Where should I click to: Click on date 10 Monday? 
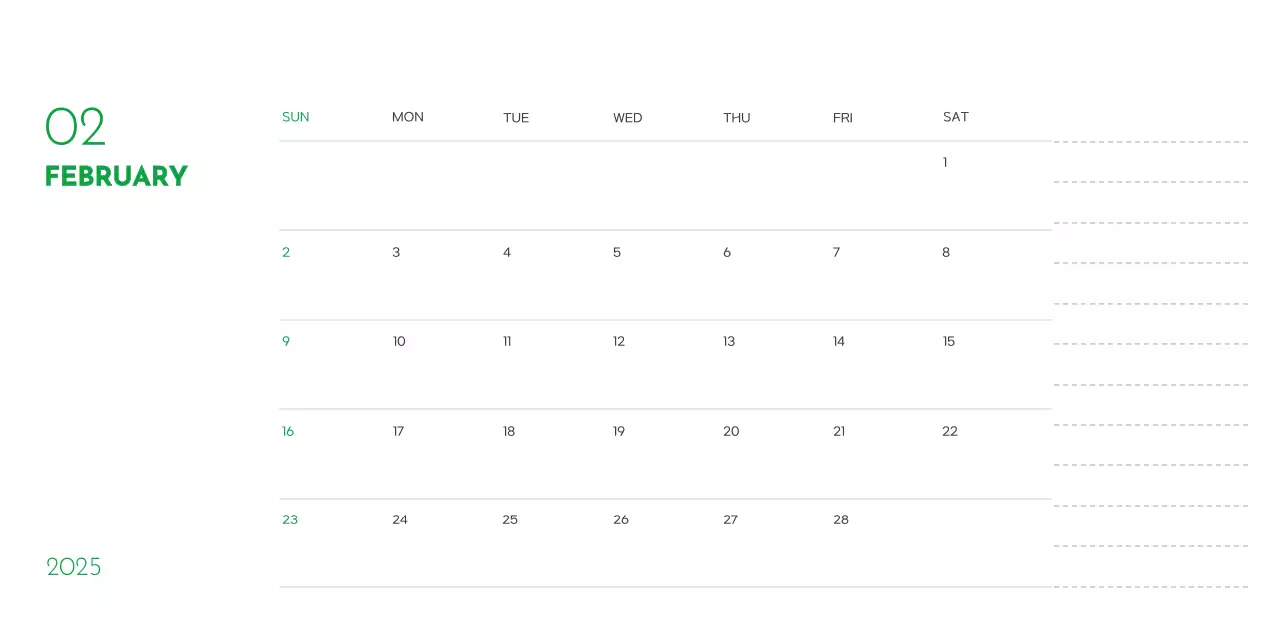(x=399, y=342)
